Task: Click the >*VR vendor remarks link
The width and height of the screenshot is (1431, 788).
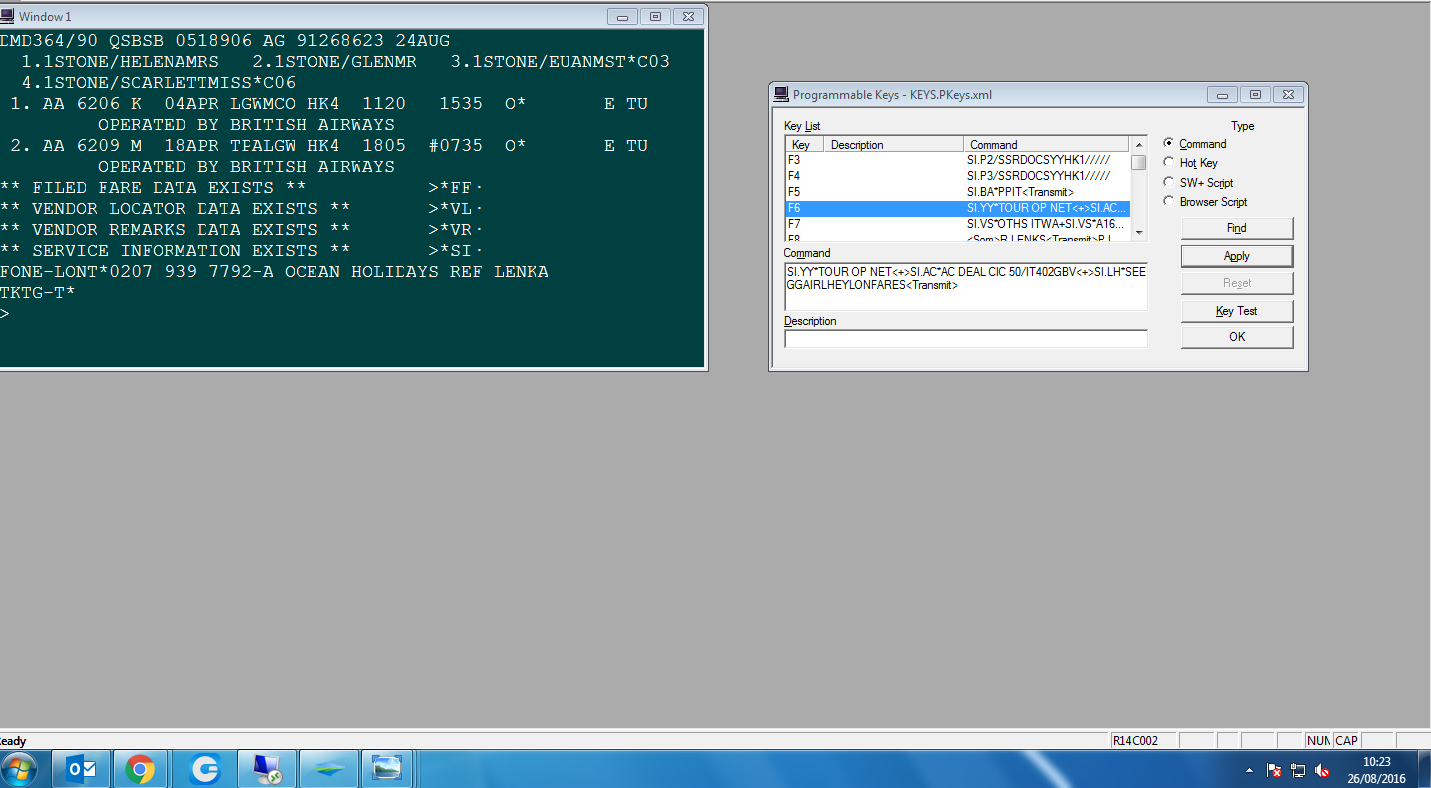Action: click(454, 230)
